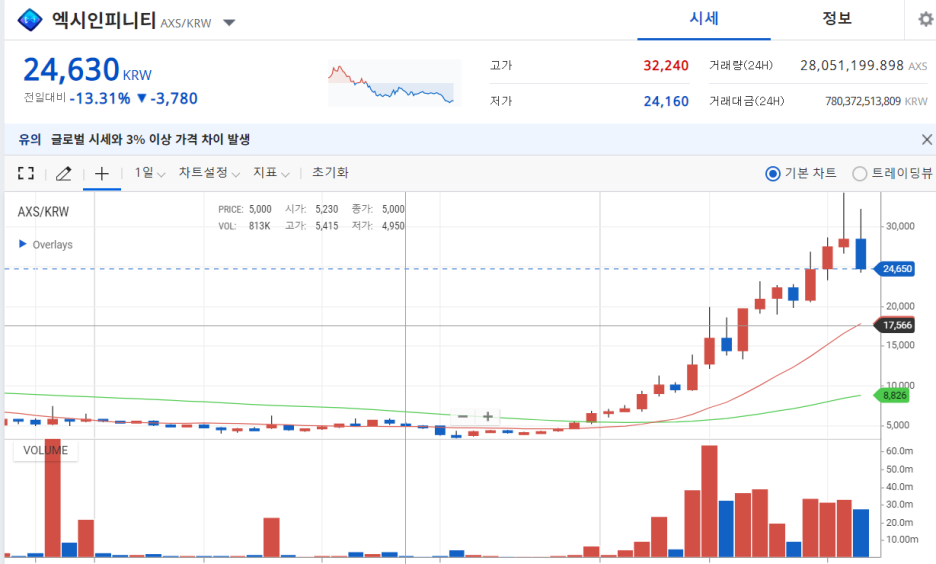Click the -13.31% change percentage

click(x=100, y=98)
